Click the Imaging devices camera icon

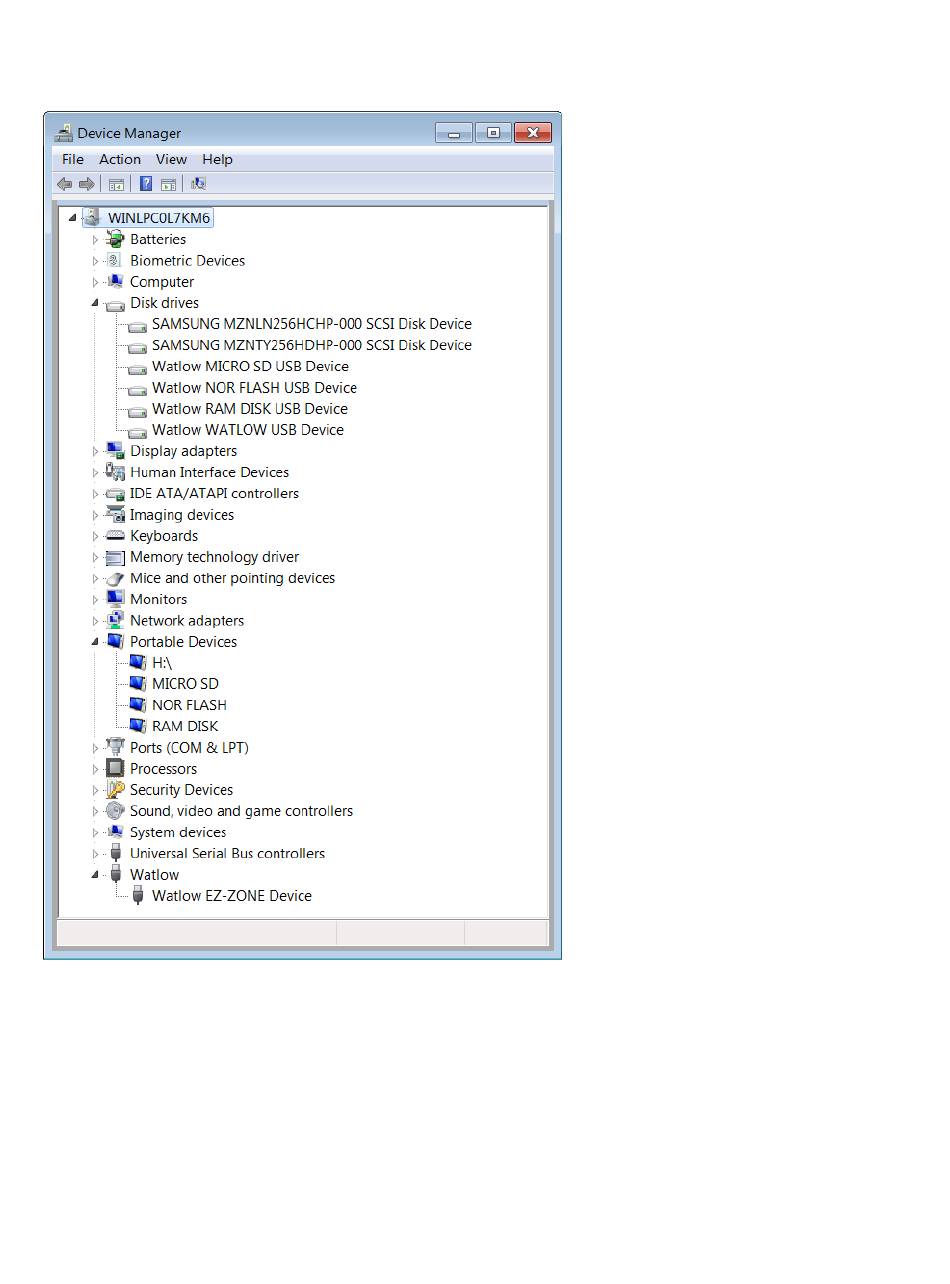coord(115,515)
